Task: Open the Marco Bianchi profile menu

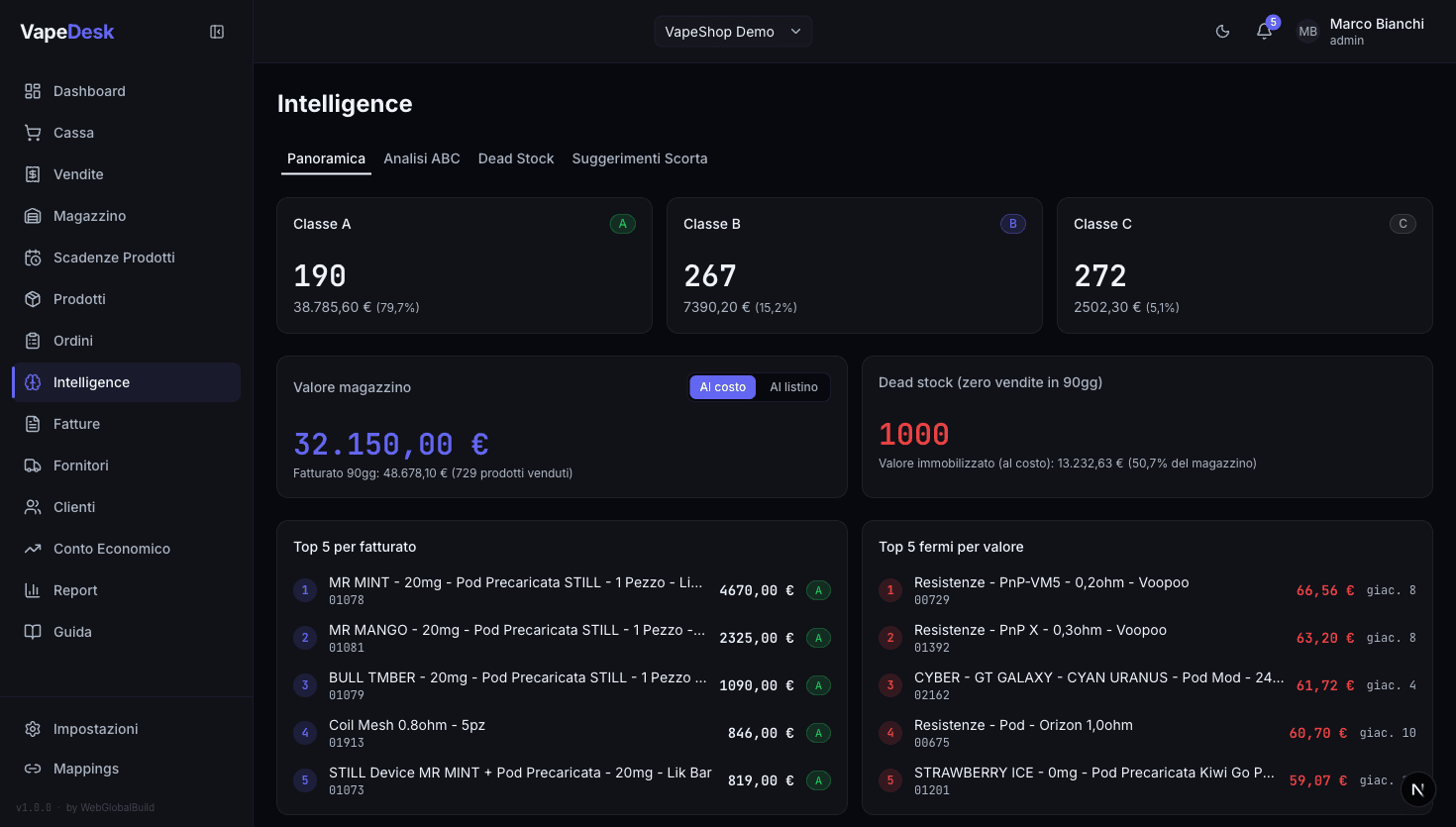Action: (x=1358, y=31)
